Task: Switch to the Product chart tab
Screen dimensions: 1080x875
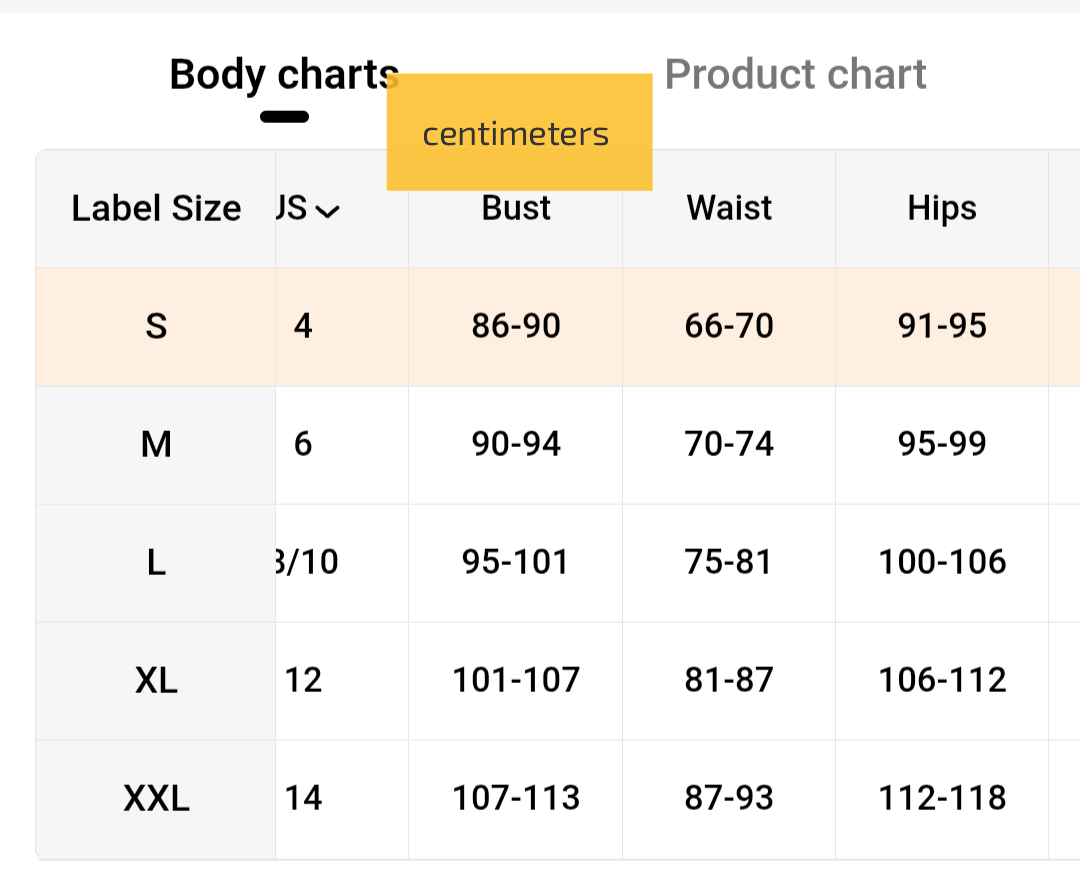Action: [x=795, y=75]
